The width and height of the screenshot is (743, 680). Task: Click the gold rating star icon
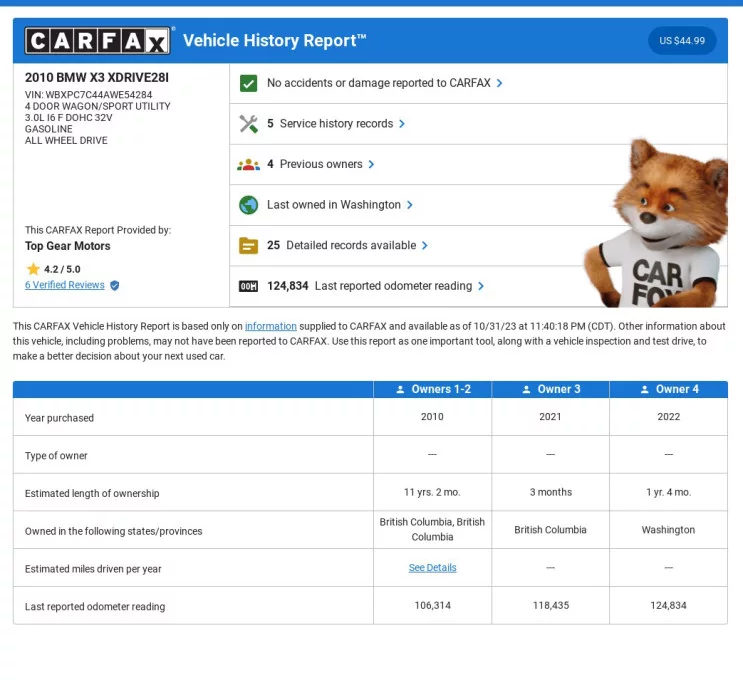click(x=33, y=269)
